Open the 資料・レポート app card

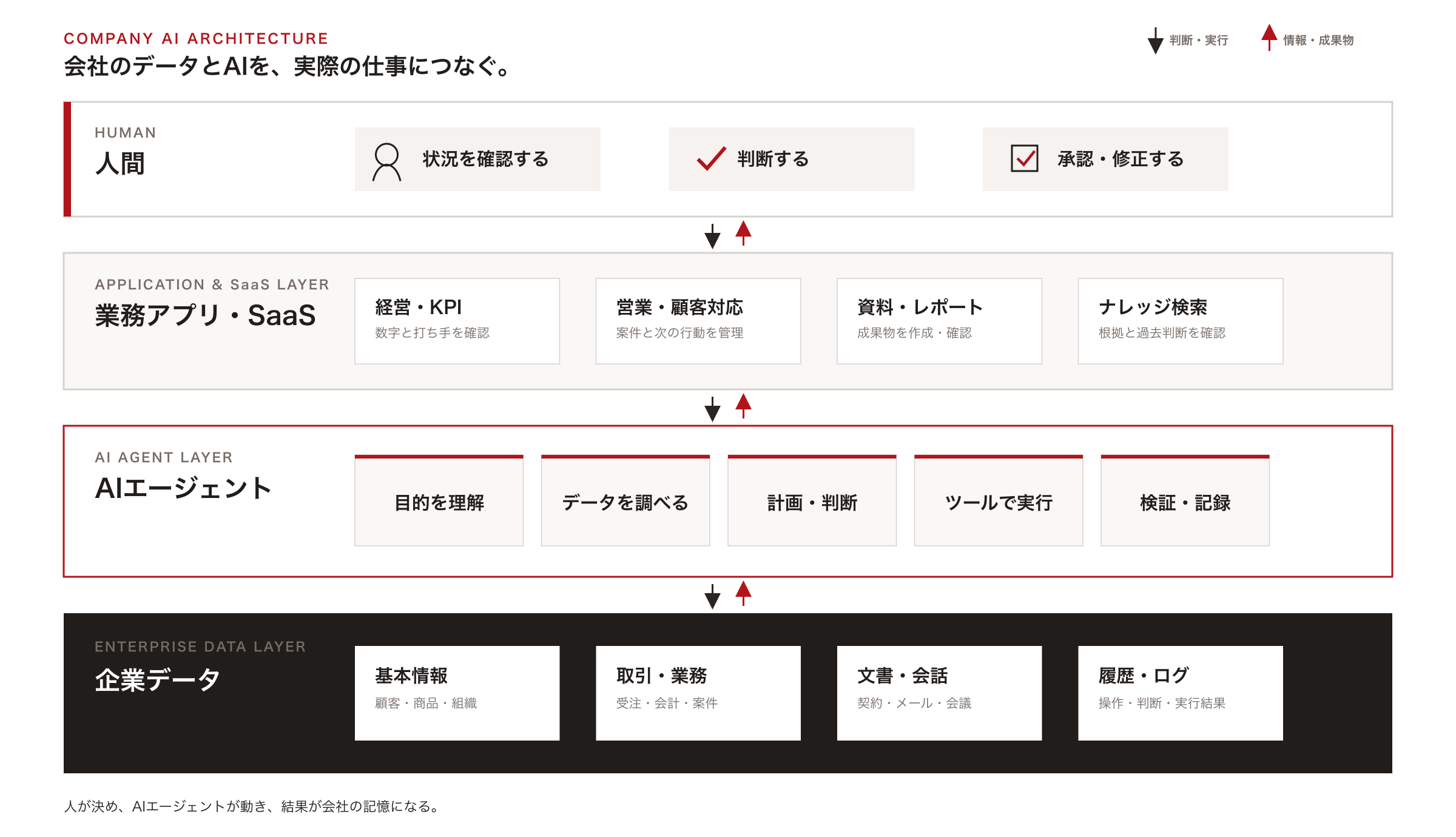pyautogui.click(x=939, y=321)
